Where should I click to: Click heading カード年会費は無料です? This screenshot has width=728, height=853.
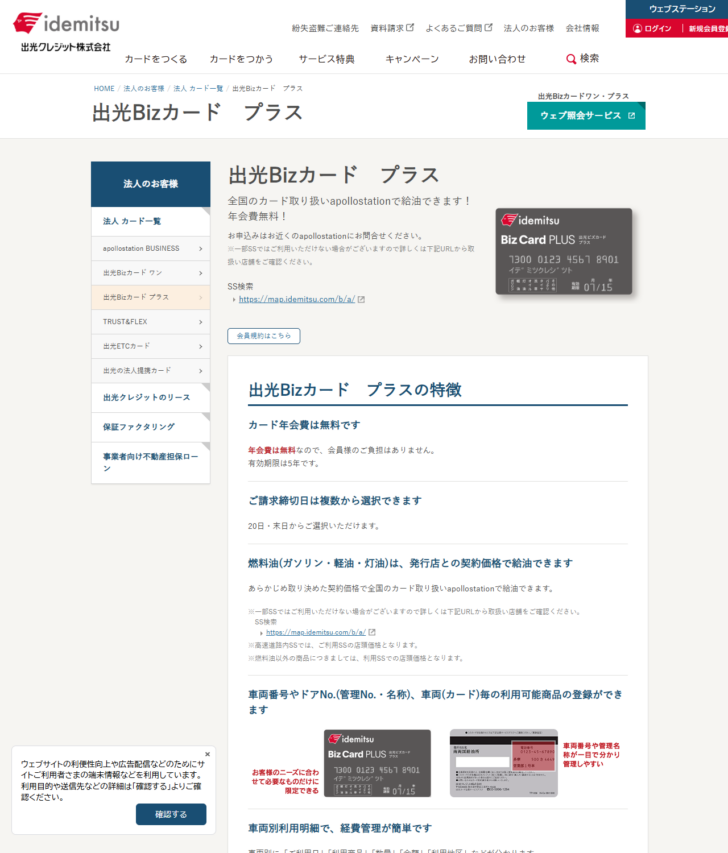[304, 425]
